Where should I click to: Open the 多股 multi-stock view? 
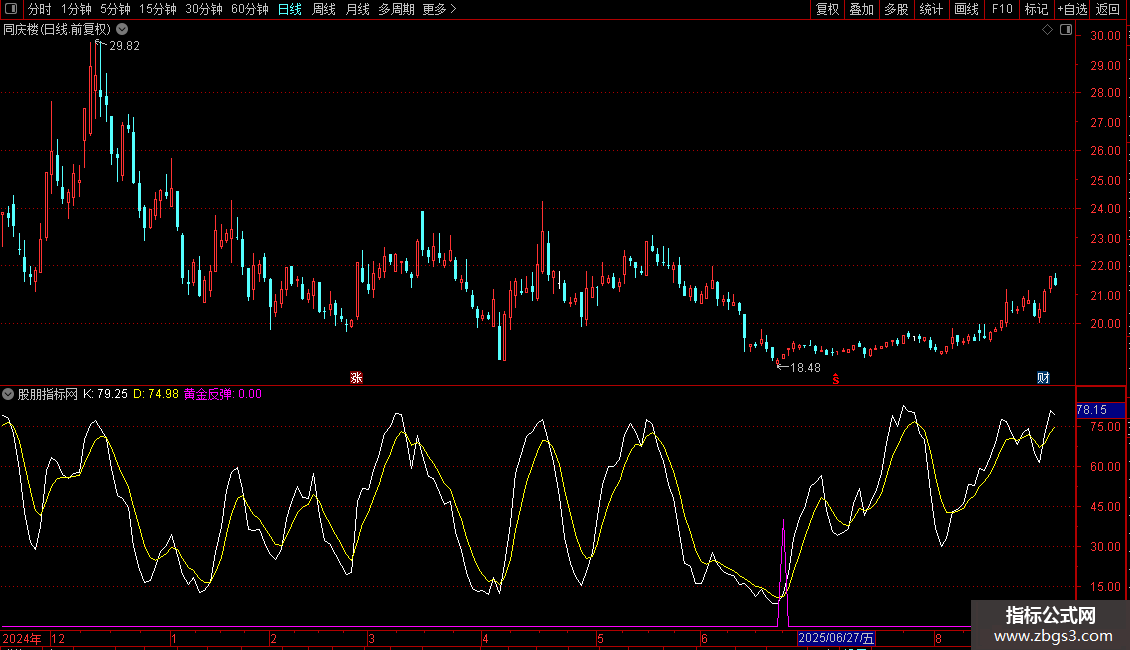[897, 9]
